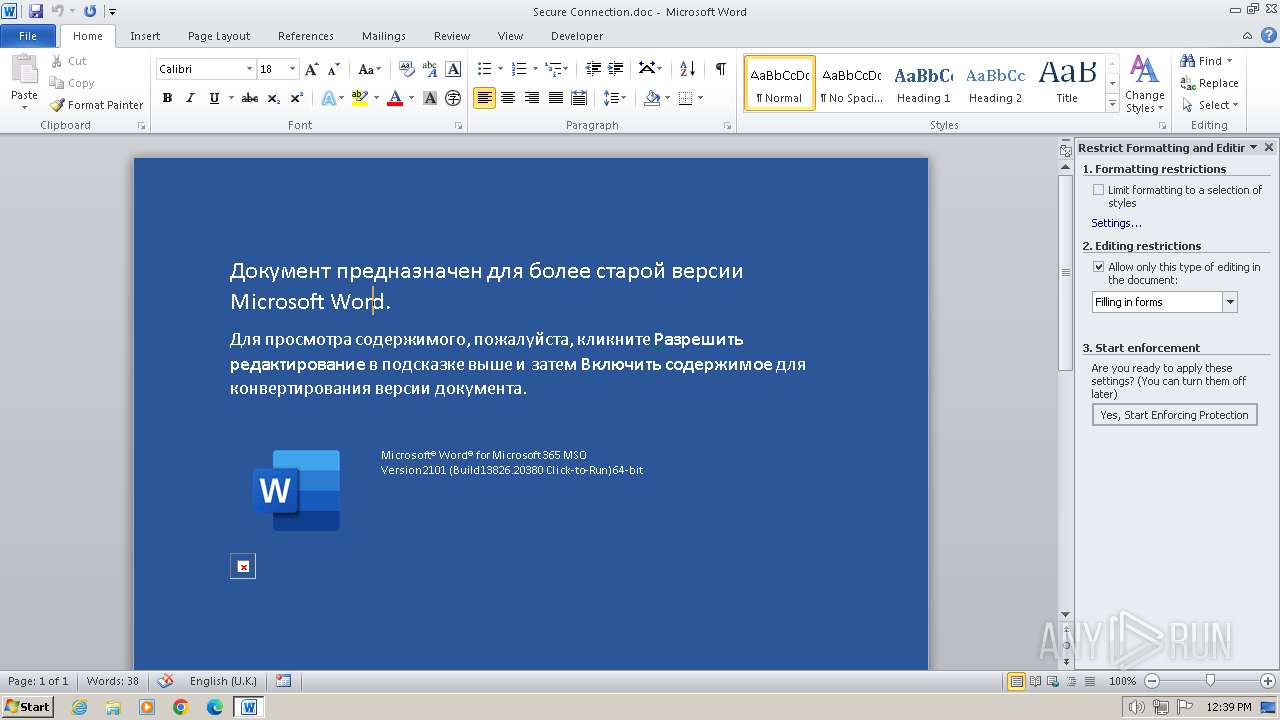
Task: Open the Filling in forms dropdown
Action: (x=1230, y=302)
